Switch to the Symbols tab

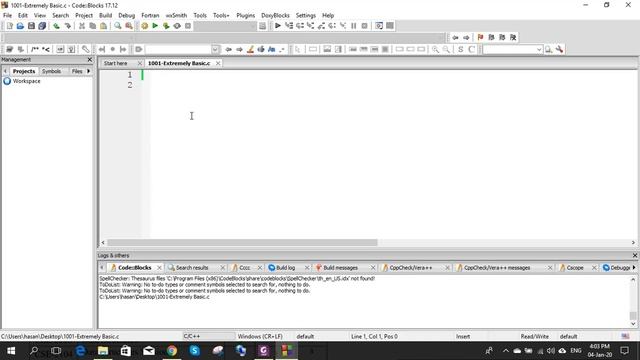coord(51,71)
